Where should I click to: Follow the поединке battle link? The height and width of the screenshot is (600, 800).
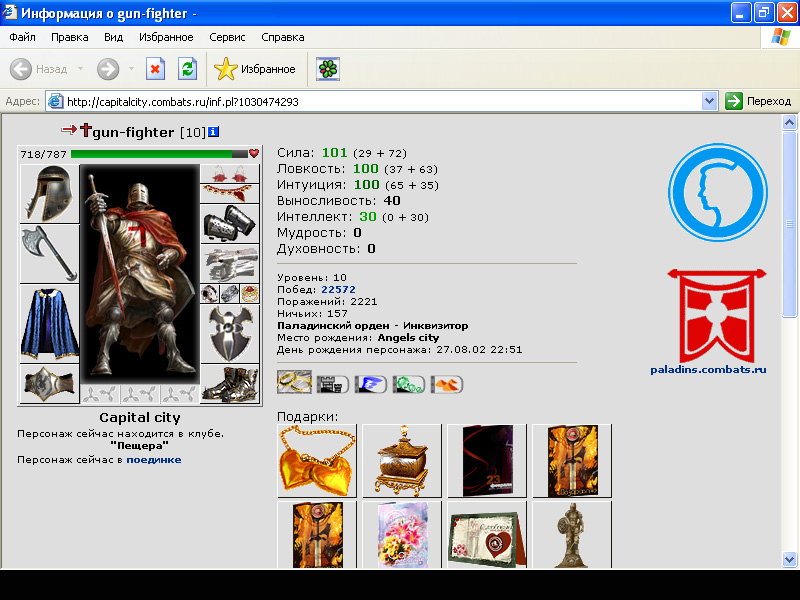[x=154, y=460]
